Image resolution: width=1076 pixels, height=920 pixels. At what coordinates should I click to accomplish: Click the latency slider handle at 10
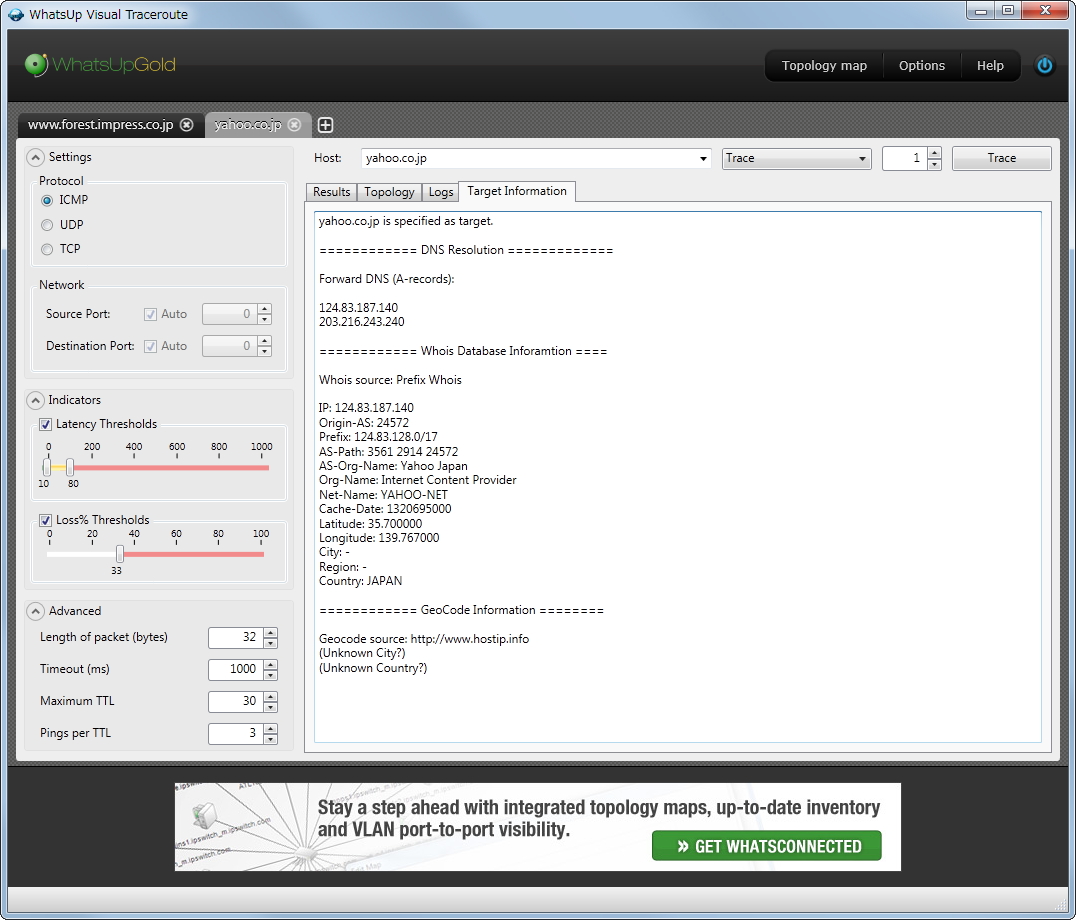pyautogui.click(x=47, y=468)
